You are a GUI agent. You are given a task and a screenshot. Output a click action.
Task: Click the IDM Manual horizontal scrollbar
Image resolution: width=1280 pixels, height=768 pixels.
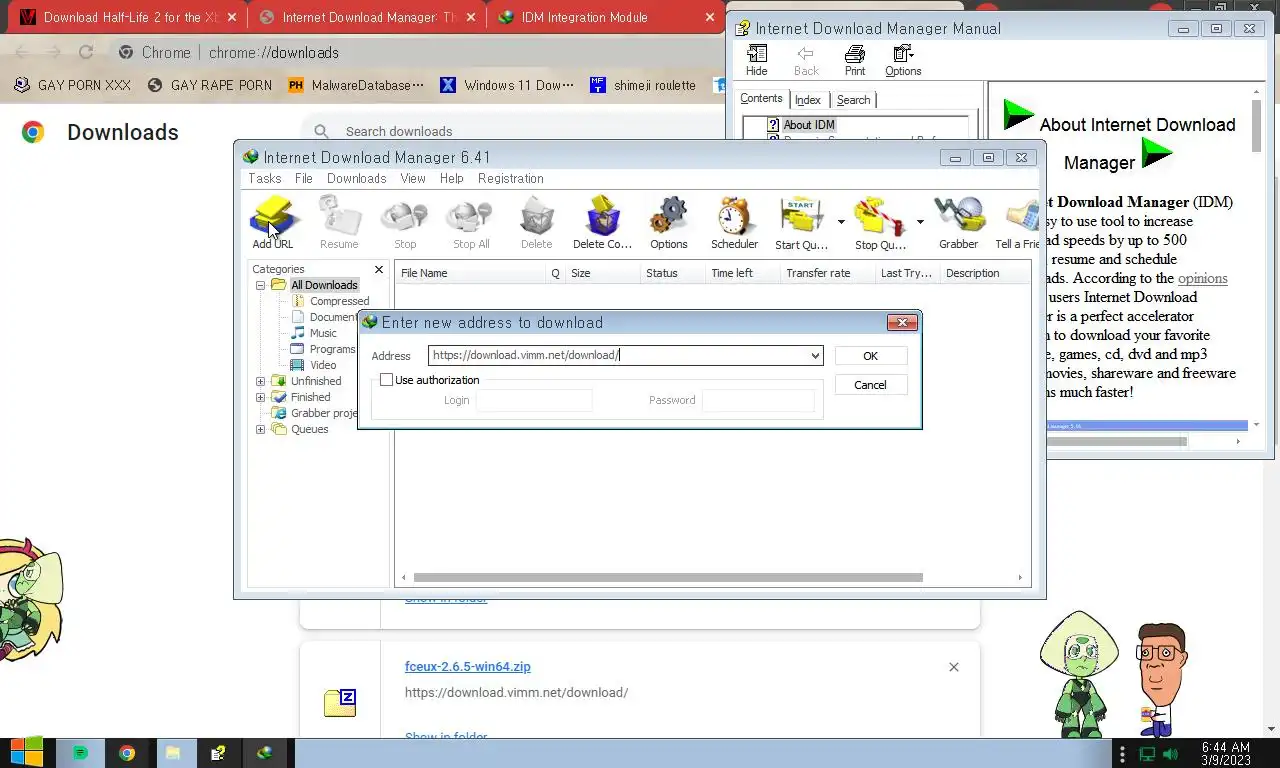1116,441
